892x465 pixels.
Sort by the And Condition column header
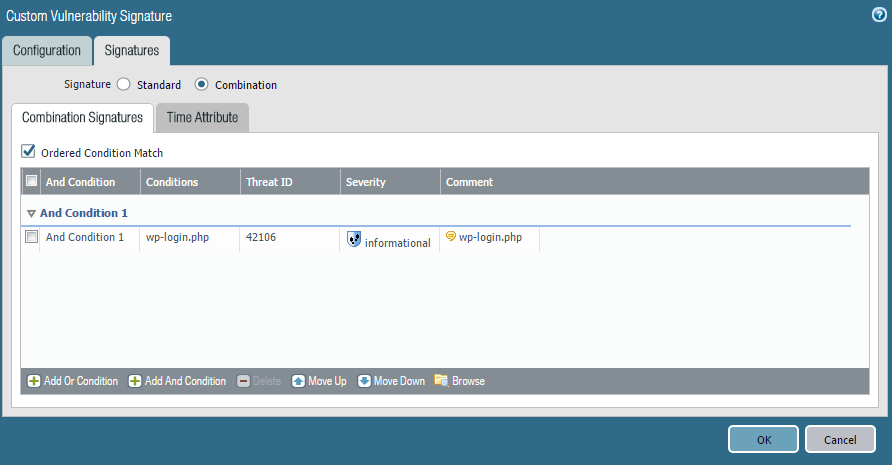click(x=90, y=182)
